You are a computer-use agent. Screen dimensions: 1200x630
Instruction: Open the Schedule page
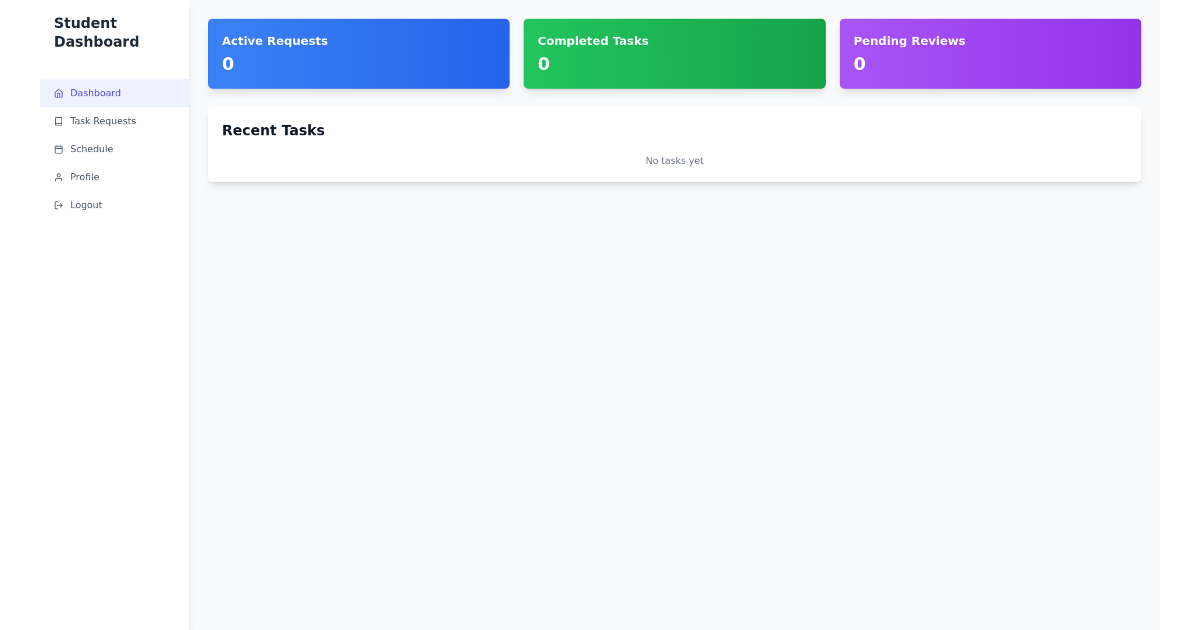tap(92, 148)
